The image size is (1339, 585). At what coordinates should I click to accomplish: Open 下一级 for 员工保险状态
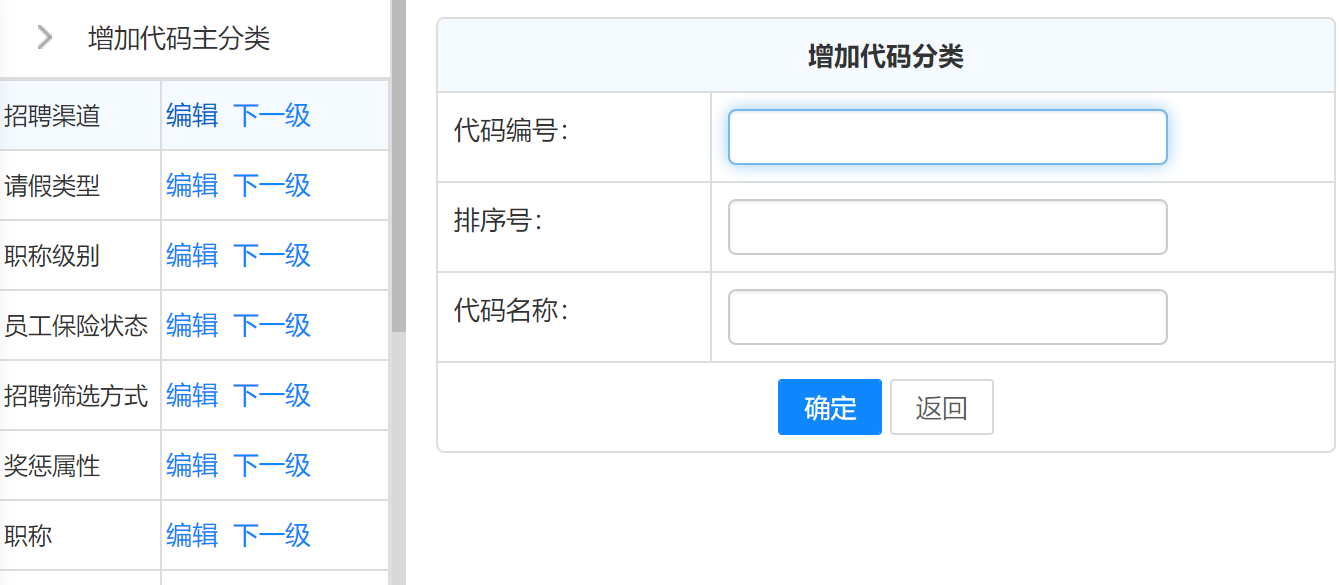click(x=272, y=326)
